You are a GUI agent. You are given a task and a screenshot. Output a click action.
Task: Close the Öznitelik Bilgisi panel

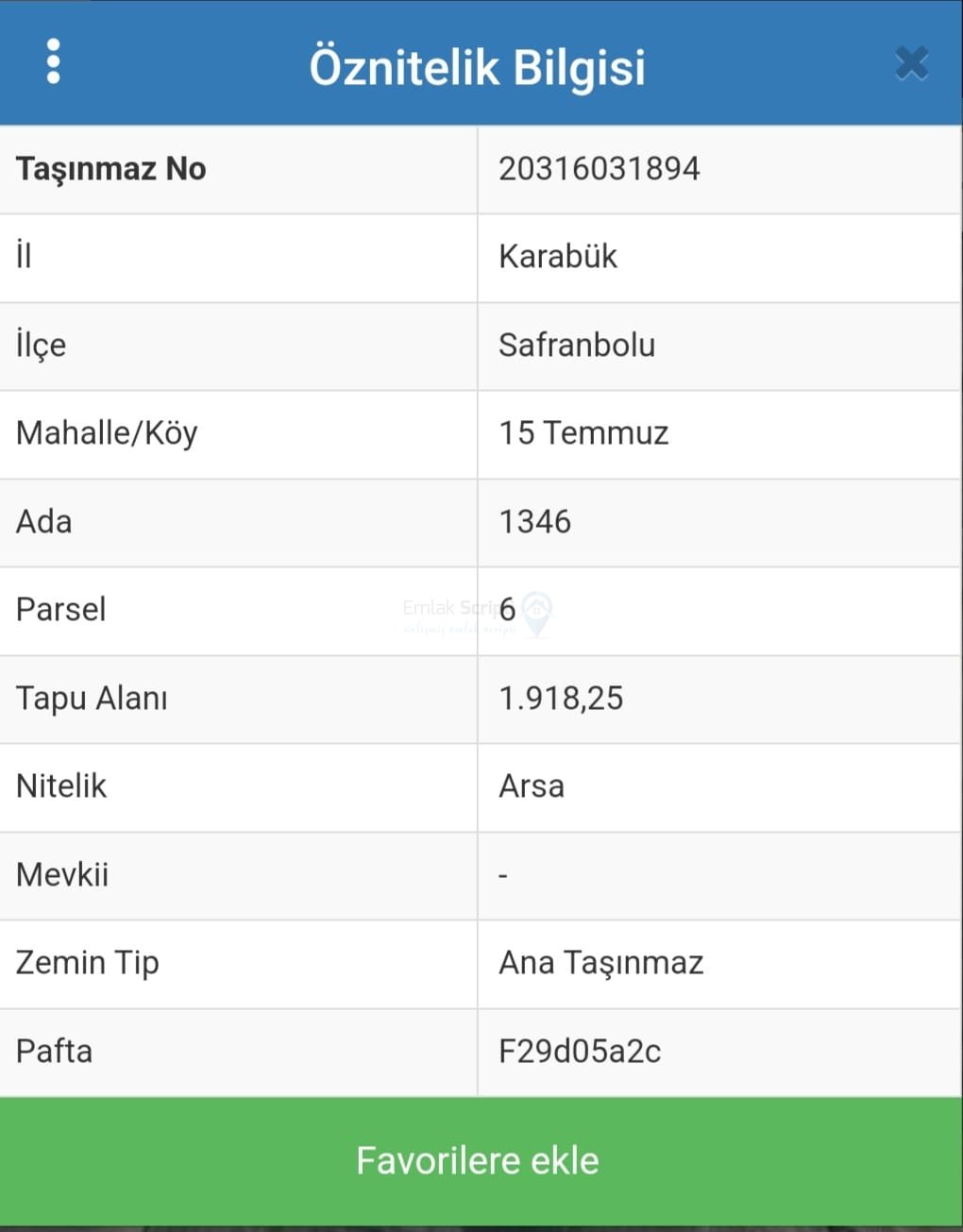coord(911,64)
